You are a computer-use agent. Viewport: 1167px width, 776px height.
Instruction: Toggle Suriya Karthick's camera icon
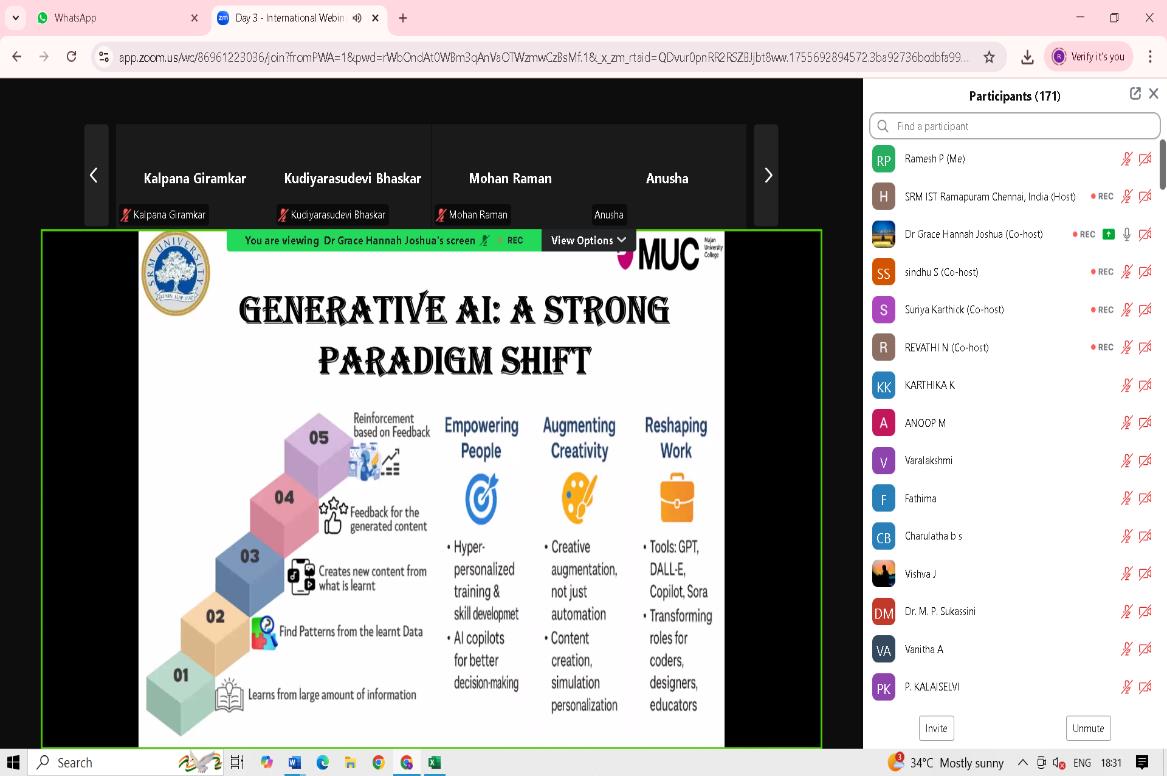click(x=1145, y=310)
